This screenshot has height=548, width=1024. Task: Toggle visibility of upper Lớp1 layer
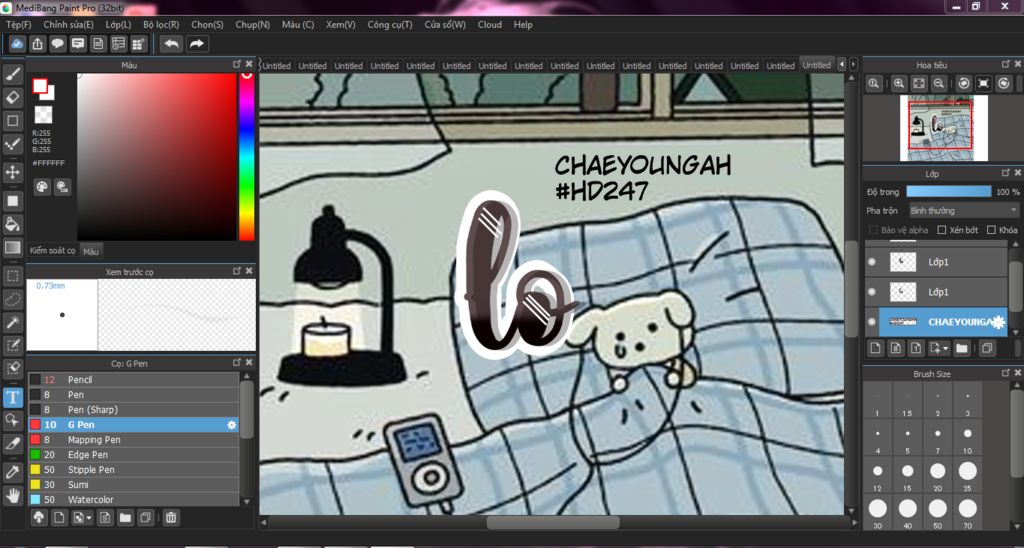click(x=871, y=262)
